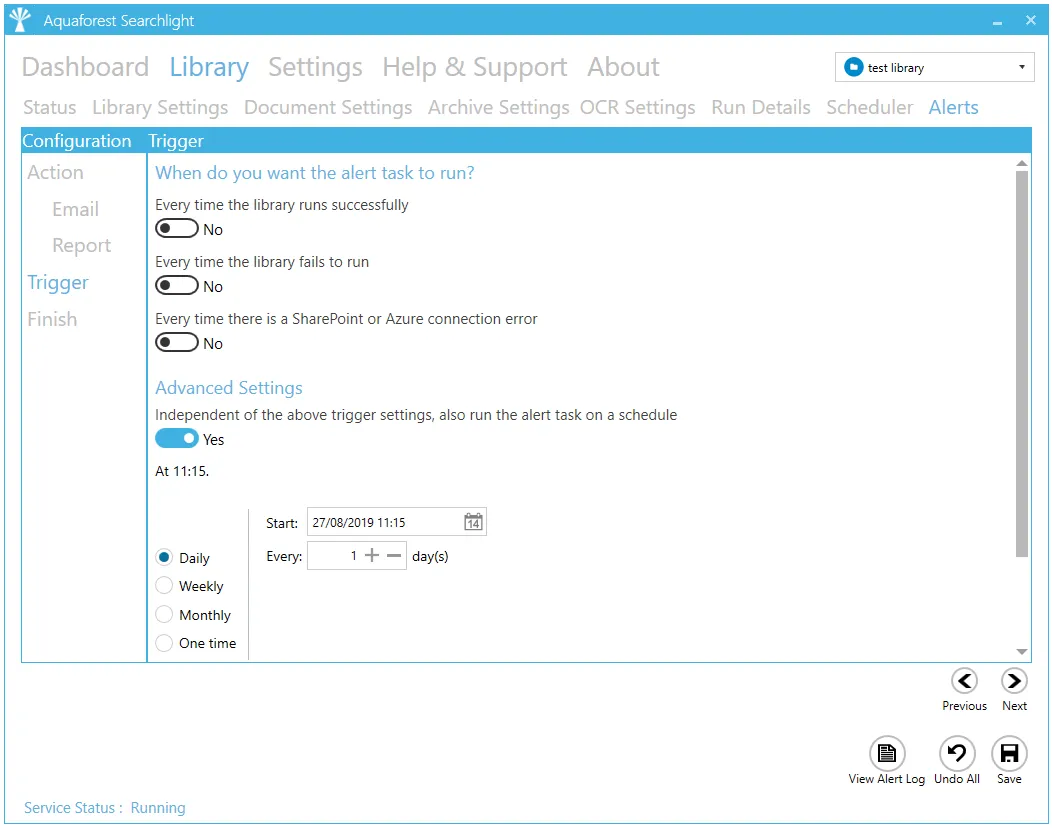This screenshot has height=828, width=1052.
Task: Go to the Email configuration step
Action: 75,209
